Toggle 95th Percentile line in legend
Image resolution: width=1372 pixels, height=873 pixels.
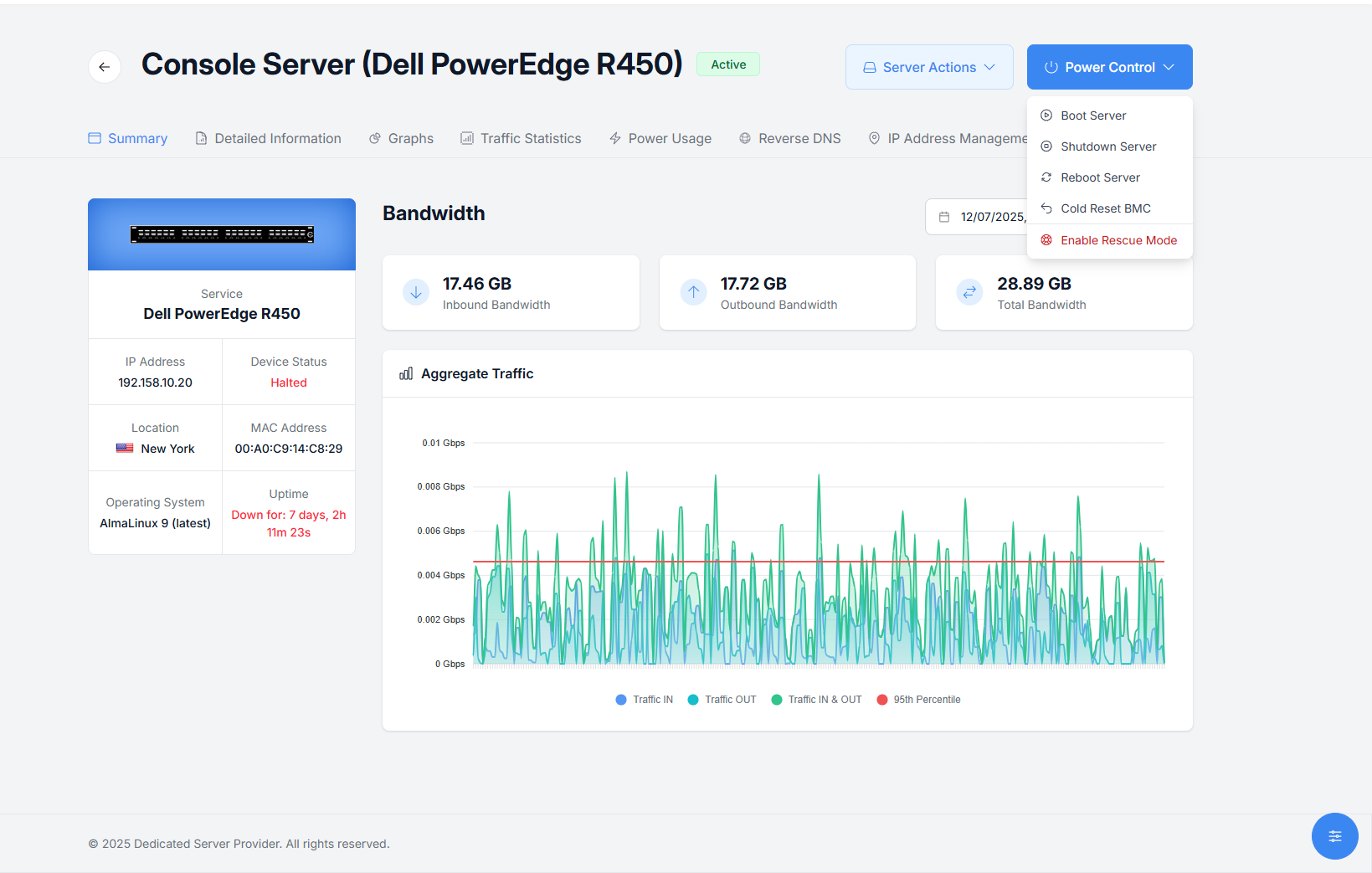pos(918,700)
